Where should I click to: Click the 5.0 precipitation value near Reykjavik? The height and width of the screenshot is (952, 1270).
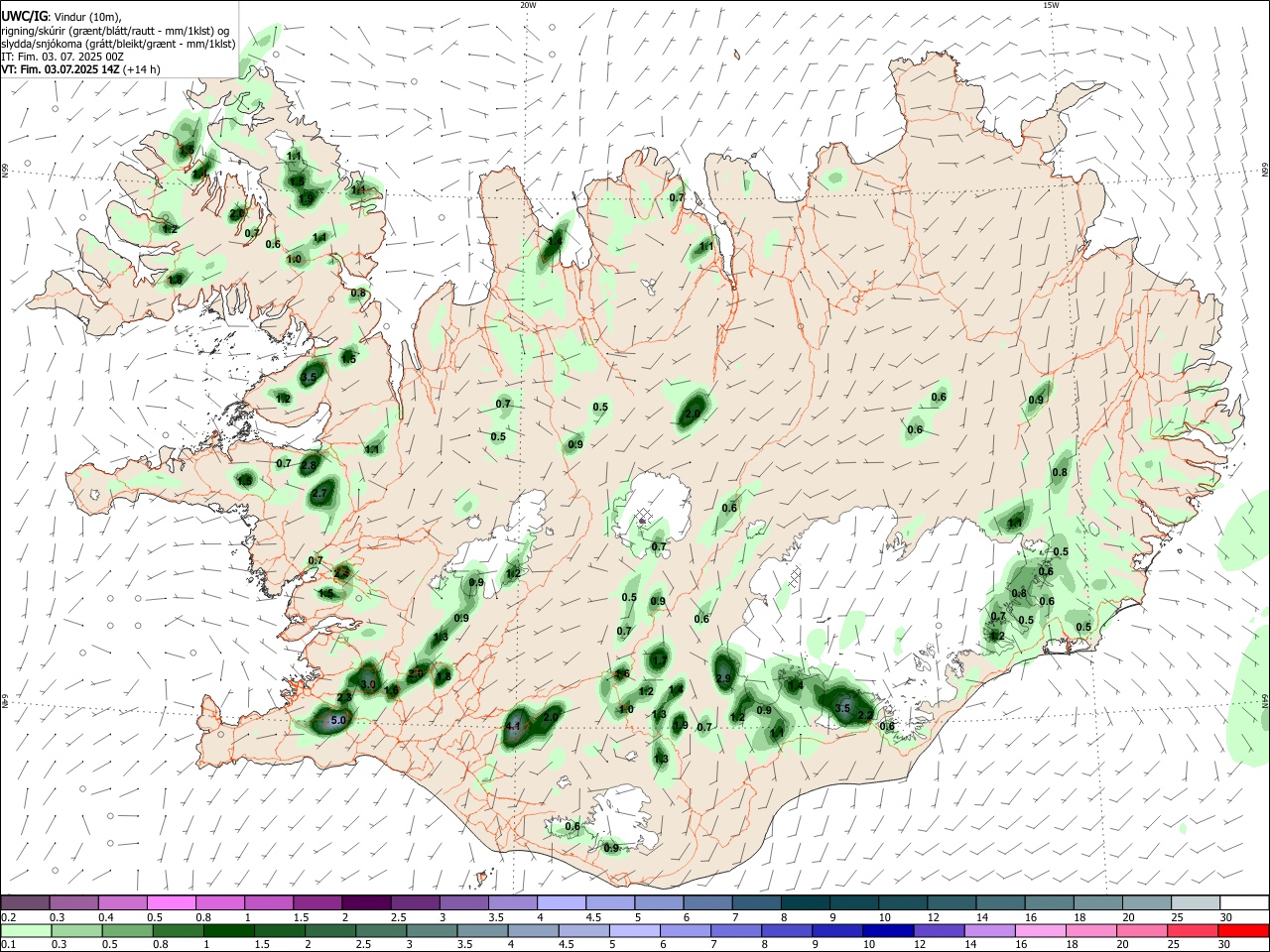click(337, 720)
